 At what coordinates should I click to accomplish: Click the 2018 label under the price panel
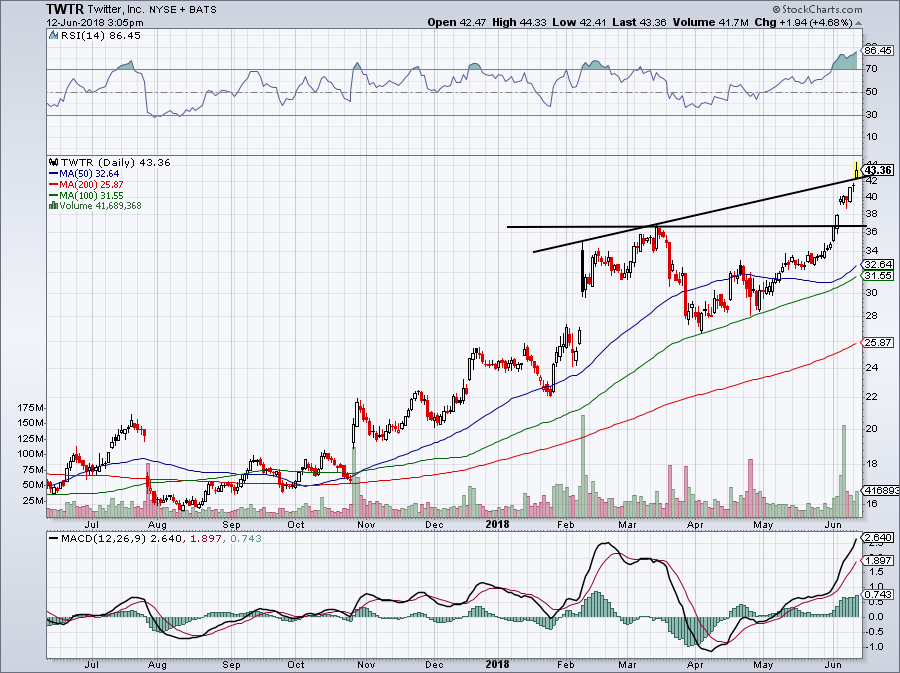click(x=497, y=524)
